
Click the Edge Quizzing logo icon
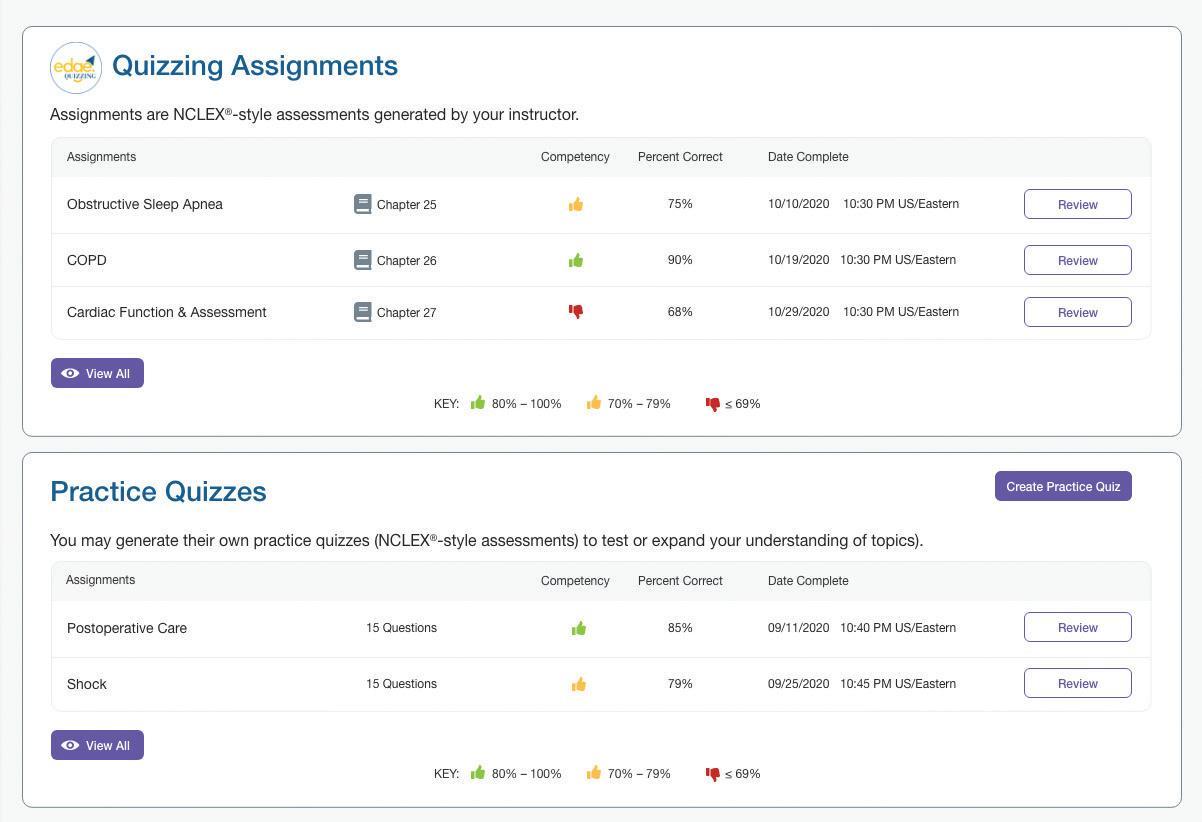click(x=76, y=68)
